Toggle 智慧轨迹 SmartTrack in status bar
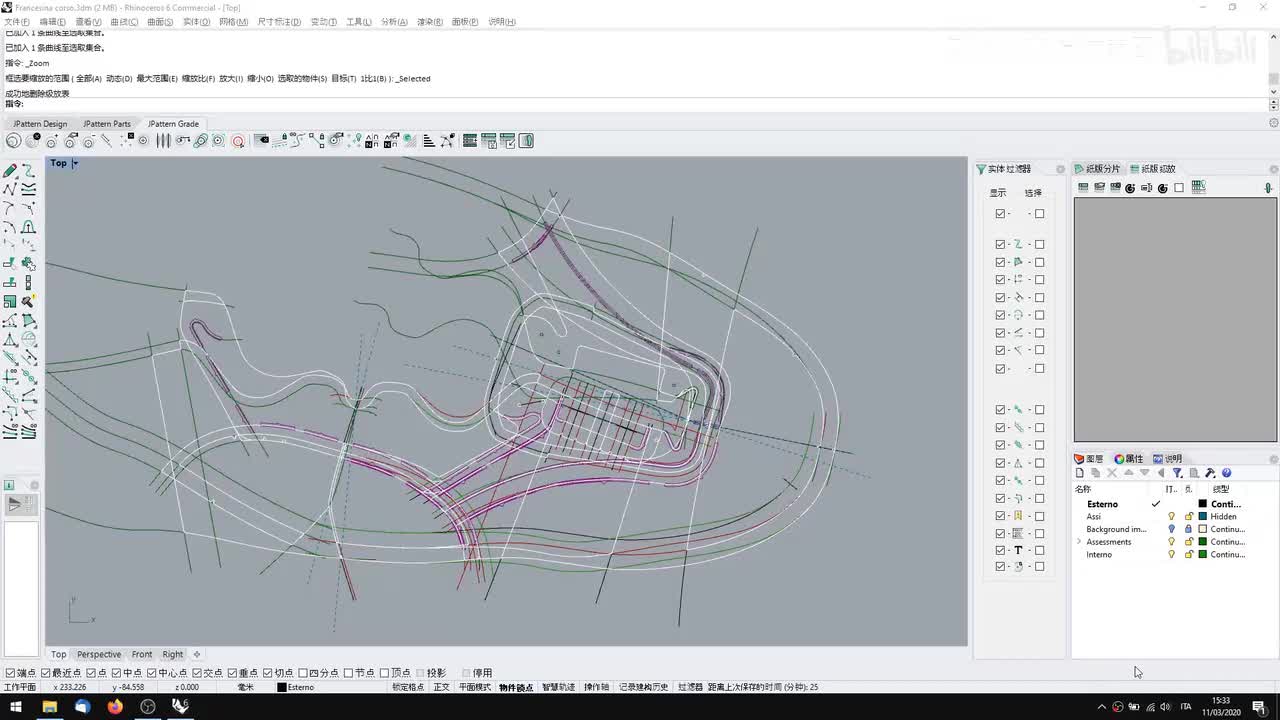The height and width of the screenshot is (720, 1280). coord(559,687)
